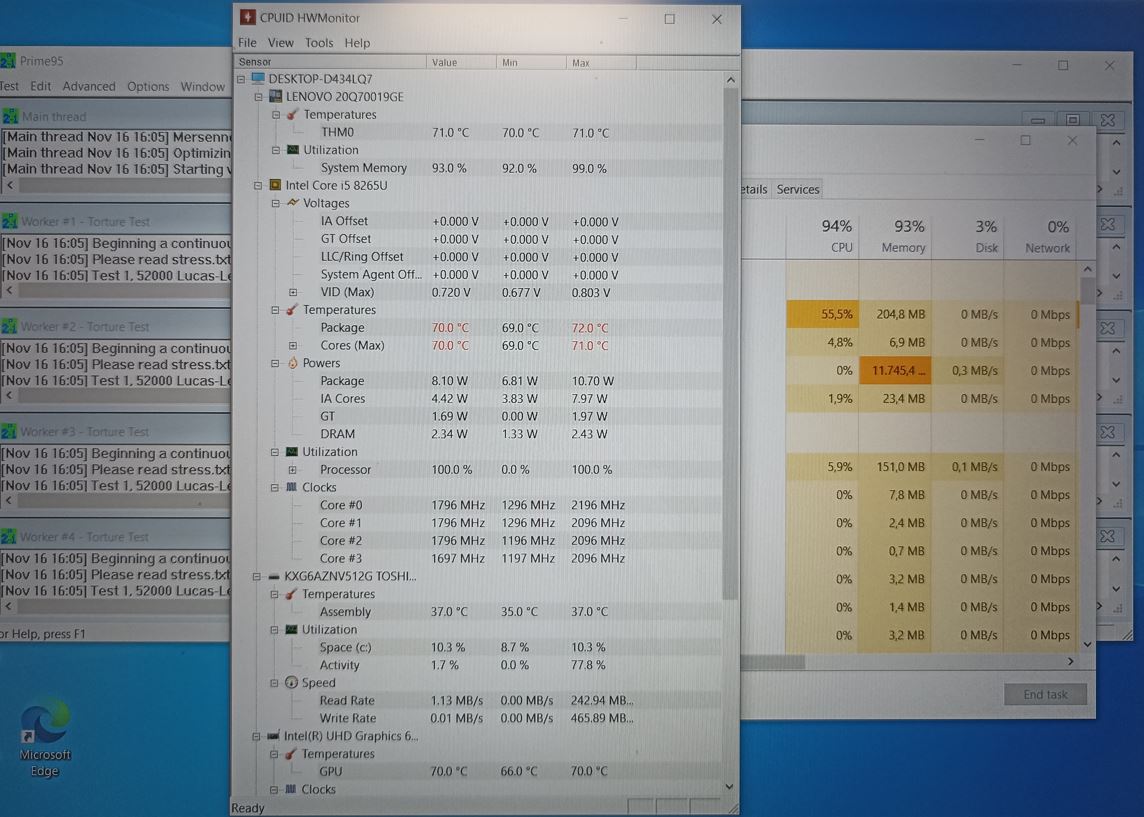Select the Space (c:) utilization row
1144x817 pixels.
478,648
